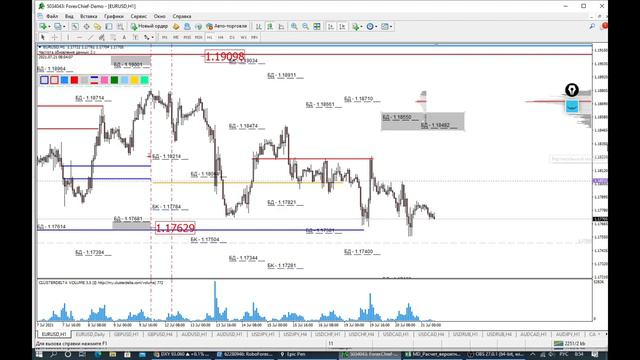This screenshot has width=640, height=360.
Task: Pick the dark green color swatch
Action: tap(114, 80)
